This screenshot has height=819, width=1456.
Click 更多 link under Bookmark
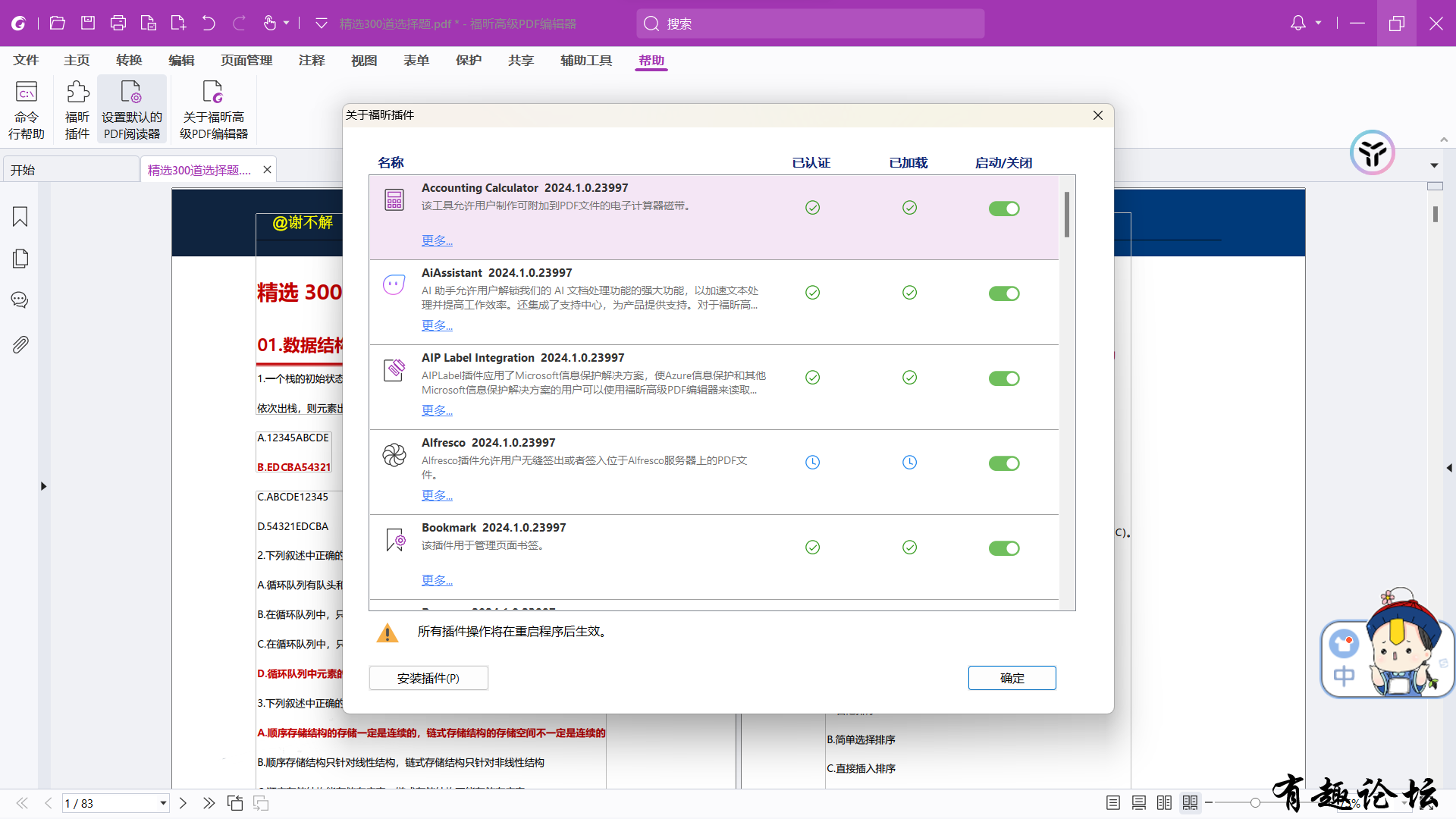click(437, 580)
